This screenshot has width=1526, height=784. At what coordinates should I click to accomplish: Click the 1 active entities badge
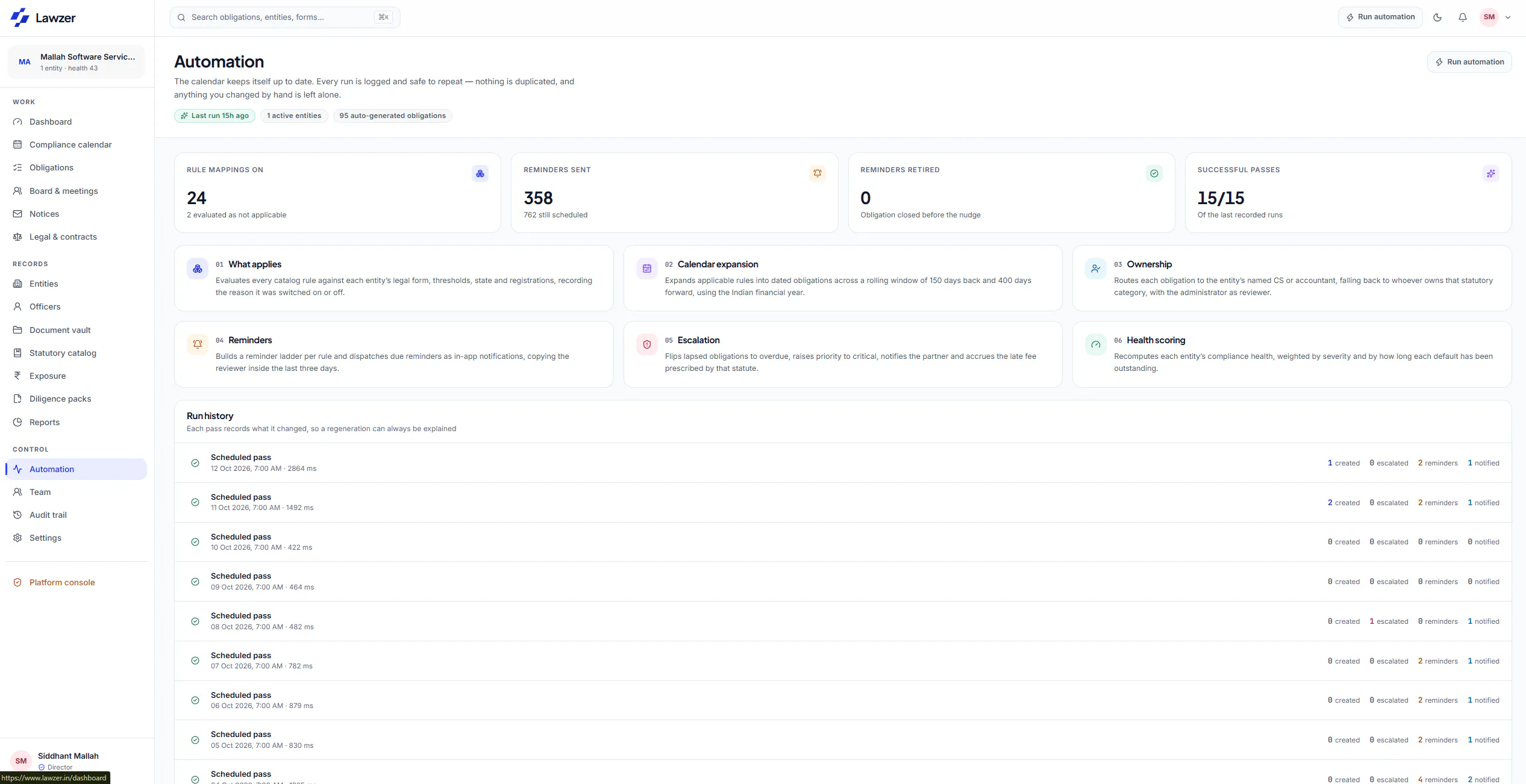[x=294, y=116]
